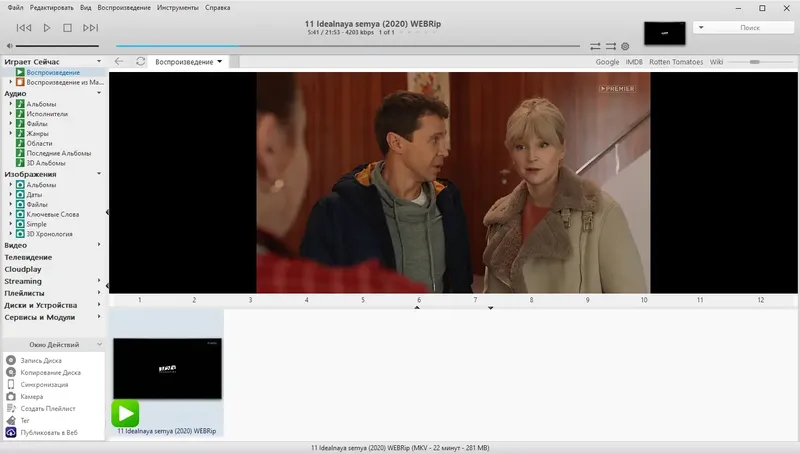The image size is (800, 454).
Task: Open the IMDB lookup link
Action: [x=634, y=62]
